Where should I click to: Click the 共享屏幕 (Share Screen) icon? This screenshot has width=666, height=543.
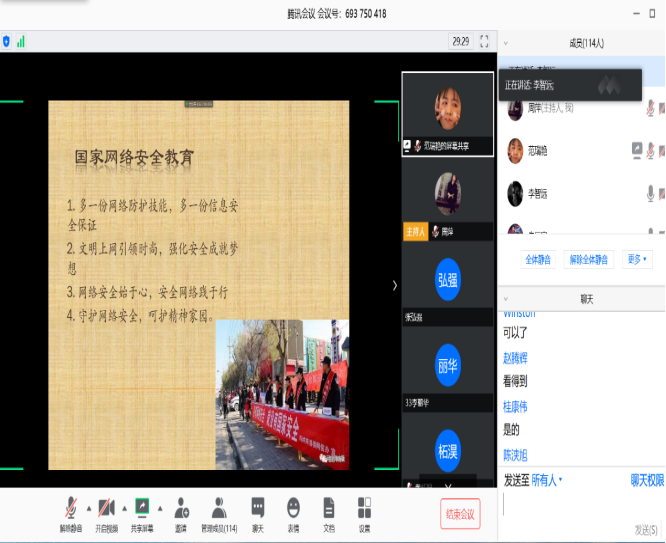coord(142,512)
